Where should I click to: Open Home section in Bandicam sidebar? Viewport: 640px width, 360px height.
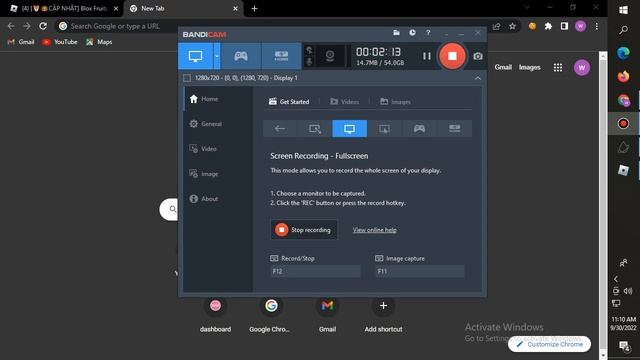(204, 99)
